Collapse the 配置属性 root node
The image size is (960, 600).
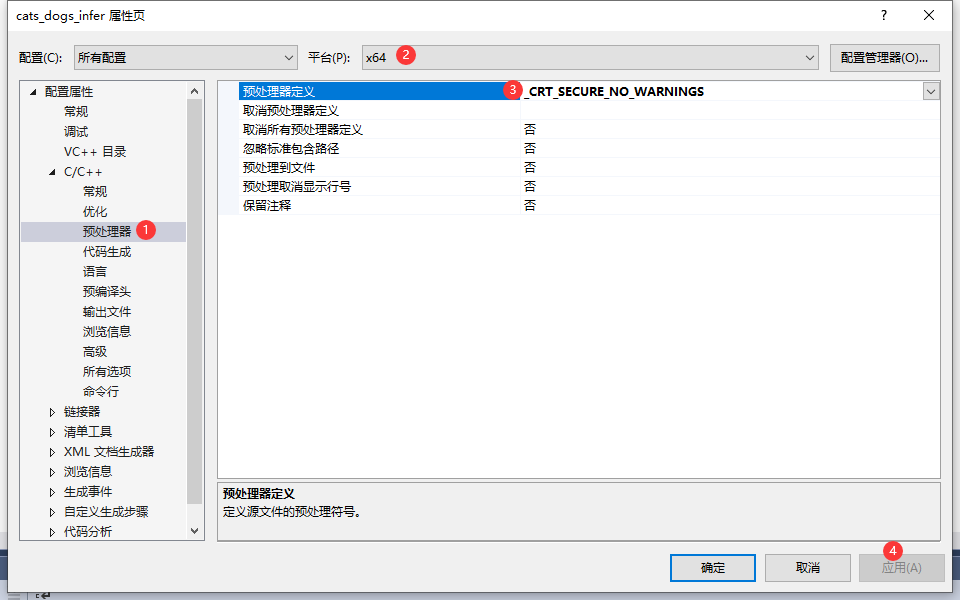[x=33, y=92]
